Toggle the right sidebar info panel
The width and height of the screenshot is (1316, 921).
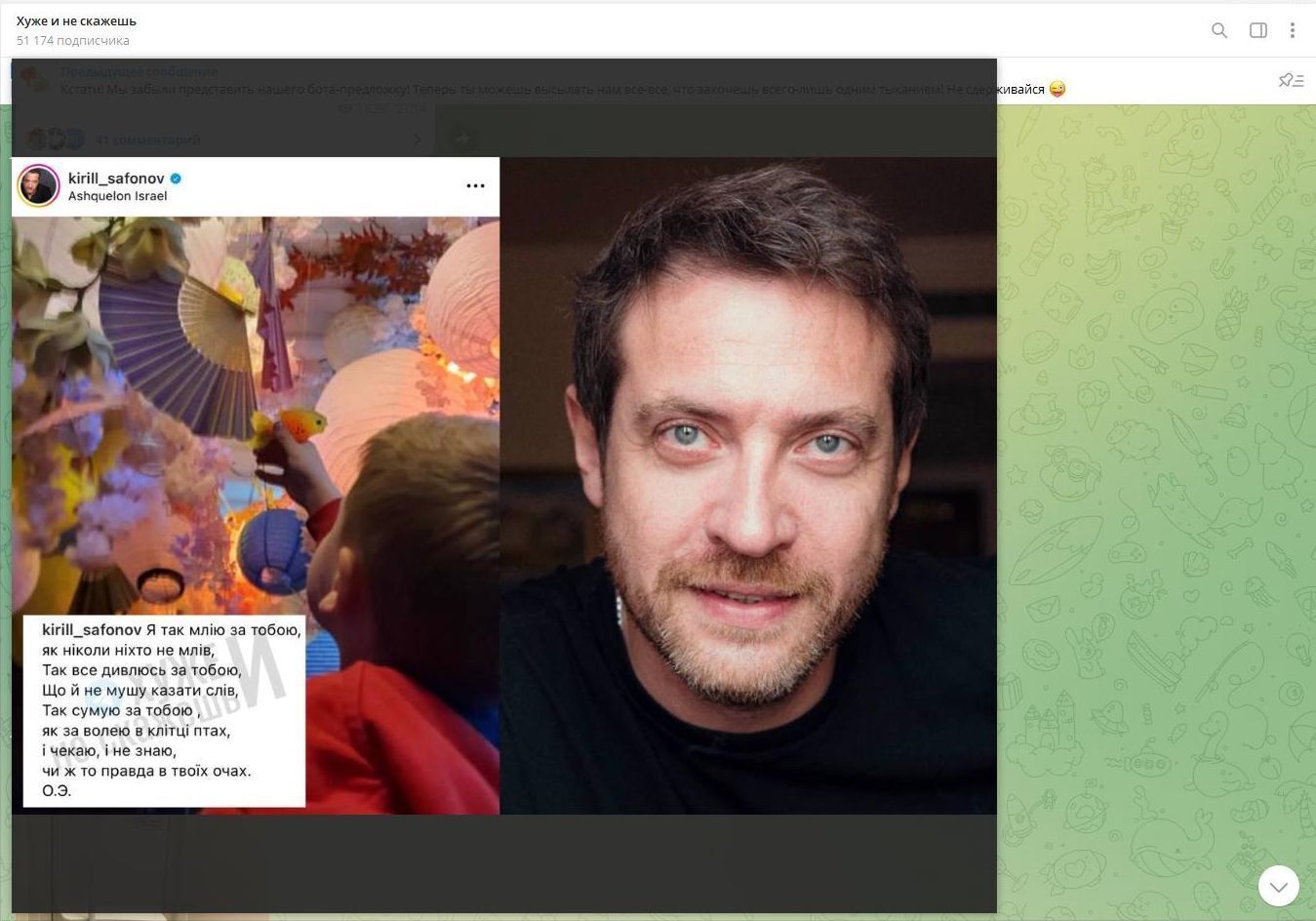pos(1257,30)
